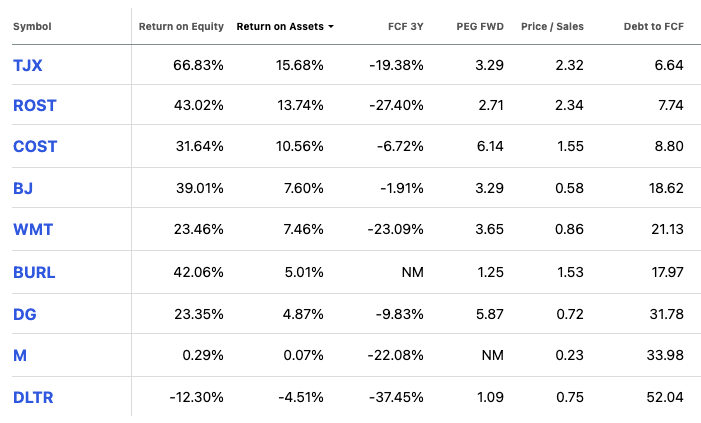Click the sort arrow next to Return on Assets

coord(331,26)
